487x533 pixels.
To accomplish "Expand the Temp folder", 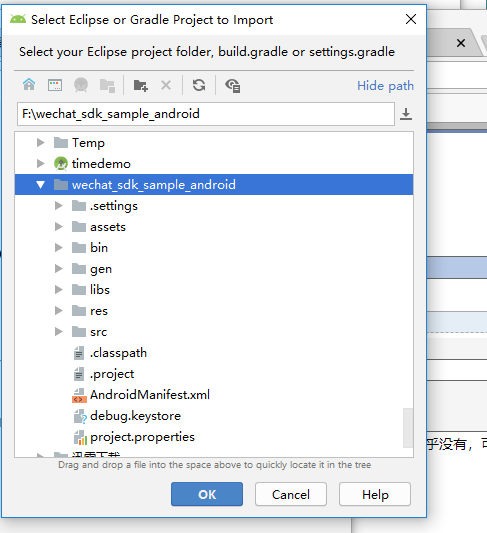I will click(40, 142).
